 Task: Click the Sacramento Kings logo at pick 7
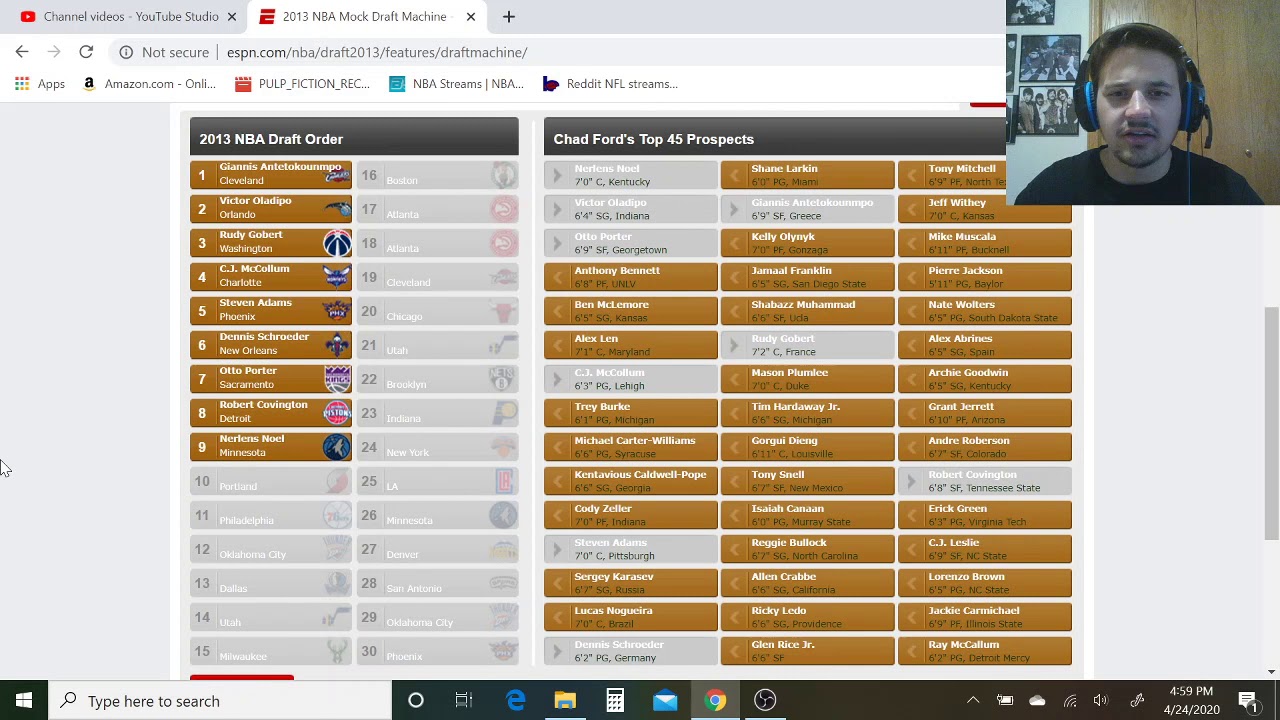[x=337, y=379]
